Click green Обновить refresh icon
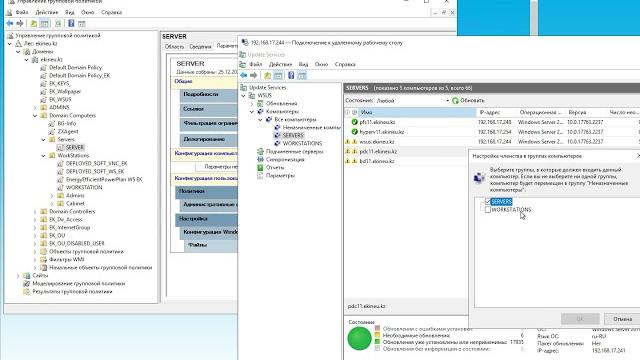Viewport: 640px width, 360px height. [x=456, y=100]
